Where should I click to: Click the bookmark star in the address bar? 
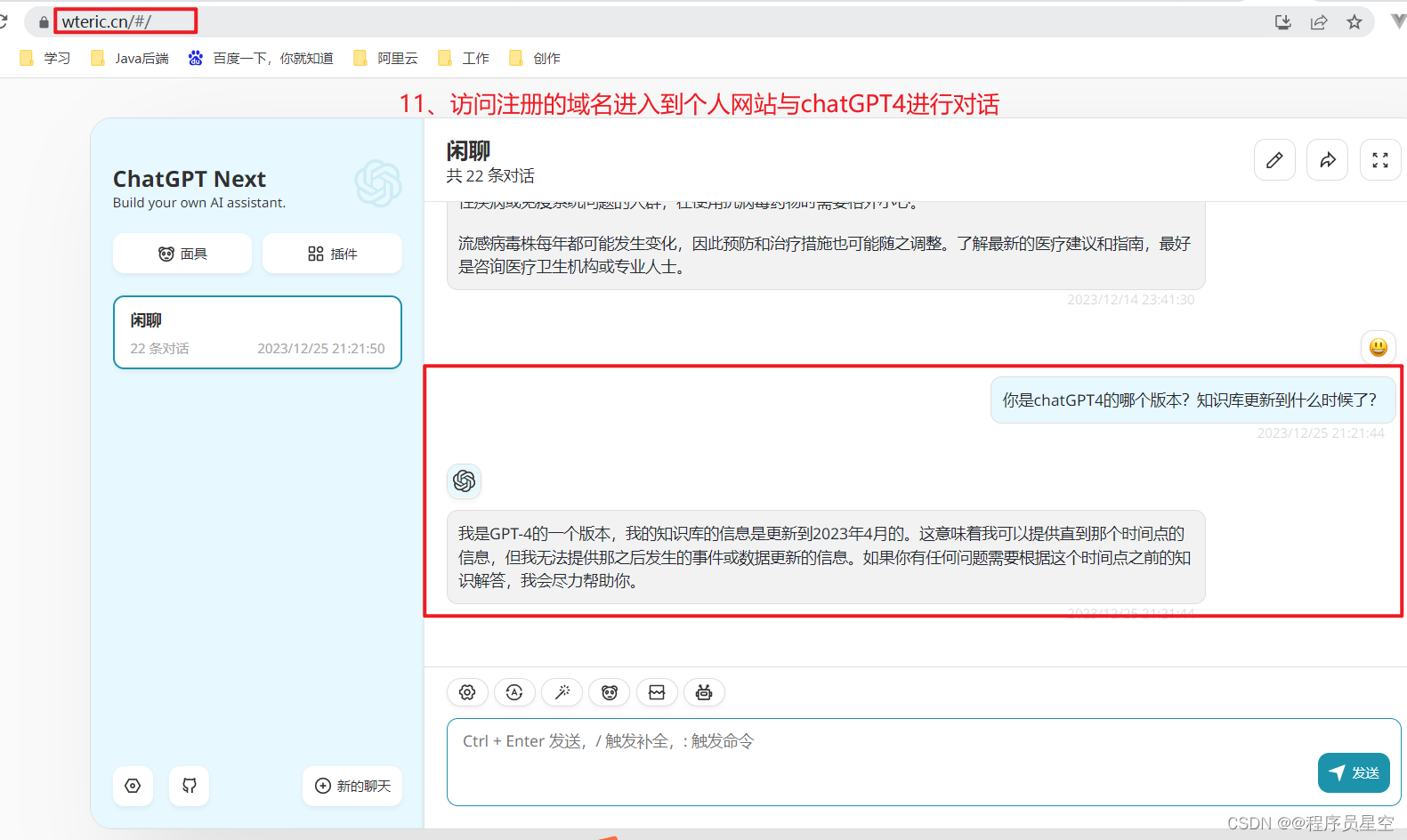click(1354, 22)
